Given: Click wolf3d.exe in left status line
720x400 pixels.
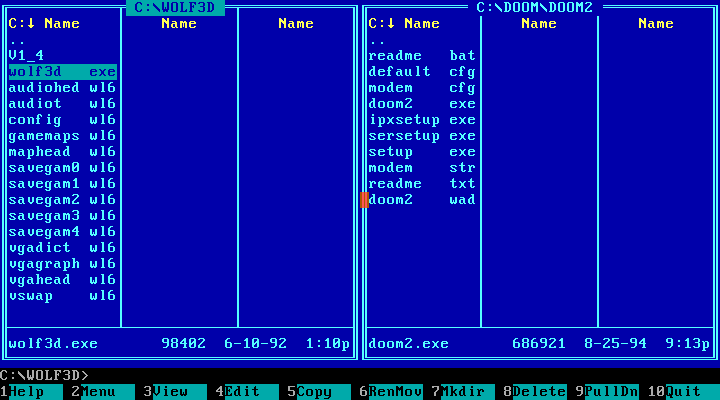Looking at the screenshot, I should tap(53, 344).
